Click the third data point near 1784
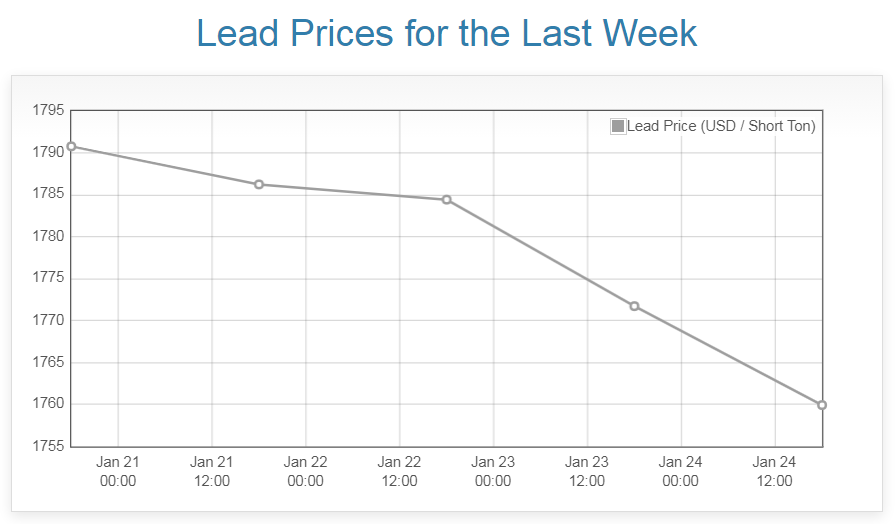The image size is (896, 524). tap(447, 200)
